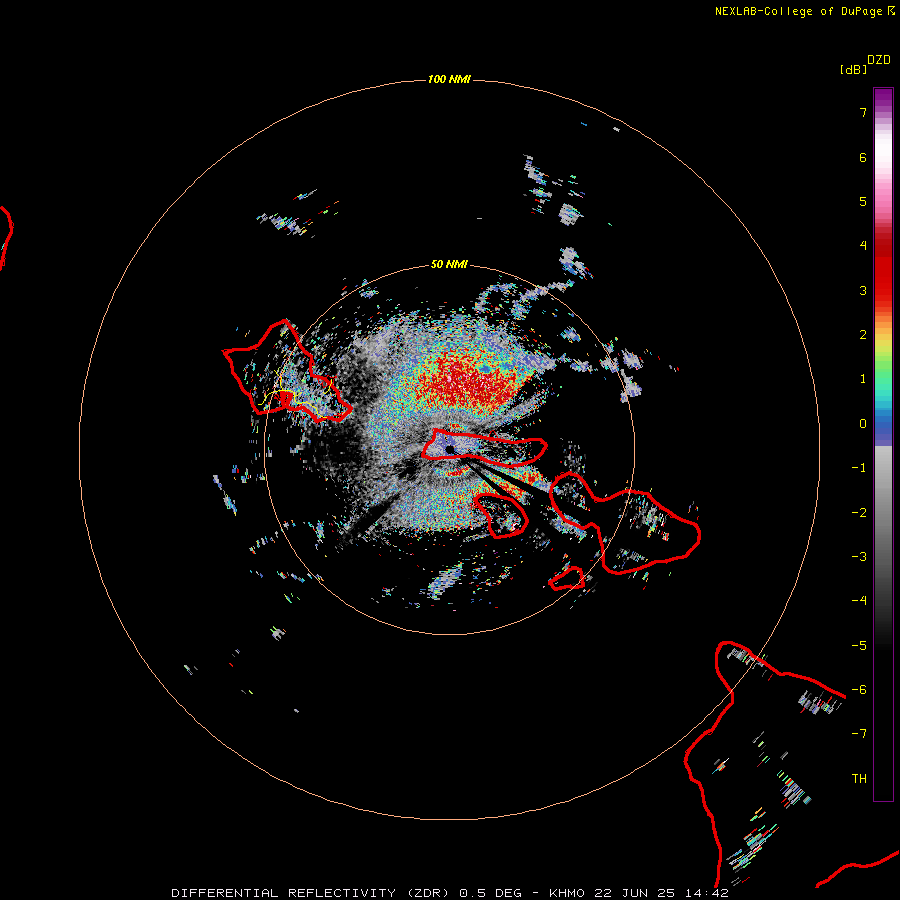Click the 2 value on color scale
Viewport: 900px width, 900px height.
pyautogui.click(x=863, y=335)
